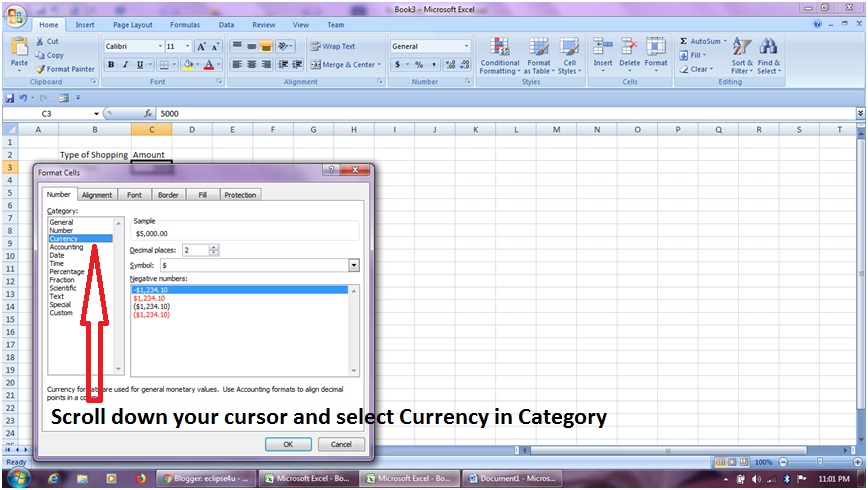Click the Cut scissors icon
Screen dimensions: 868x490
click(40, 41)
